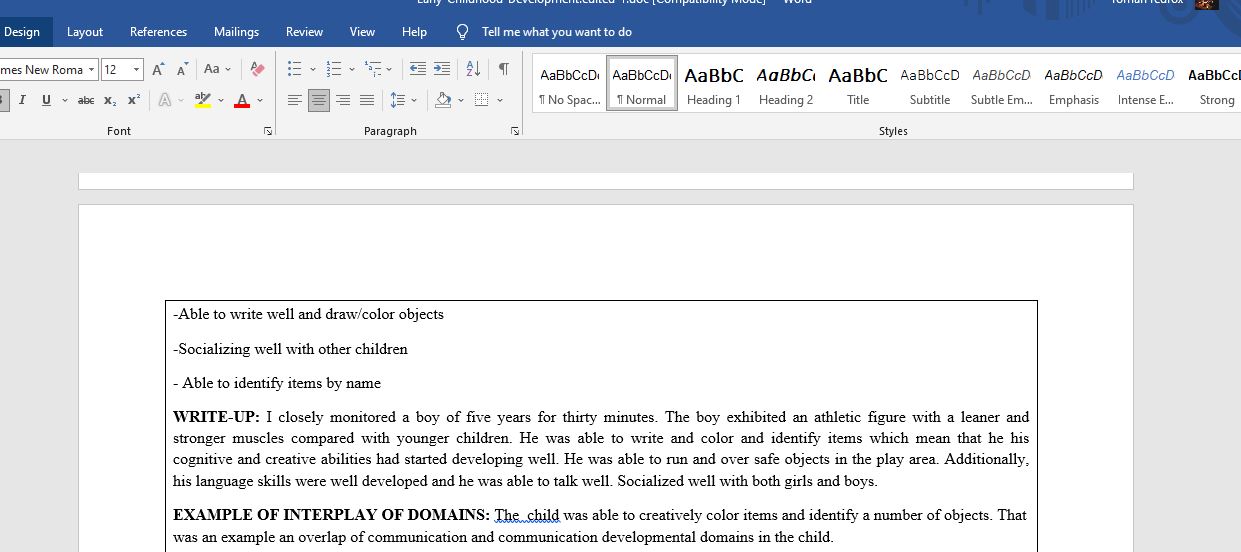Screen dimensions: 1241x552
Task: Click the Shading paint bucket icon
Action: coord(443,100)
